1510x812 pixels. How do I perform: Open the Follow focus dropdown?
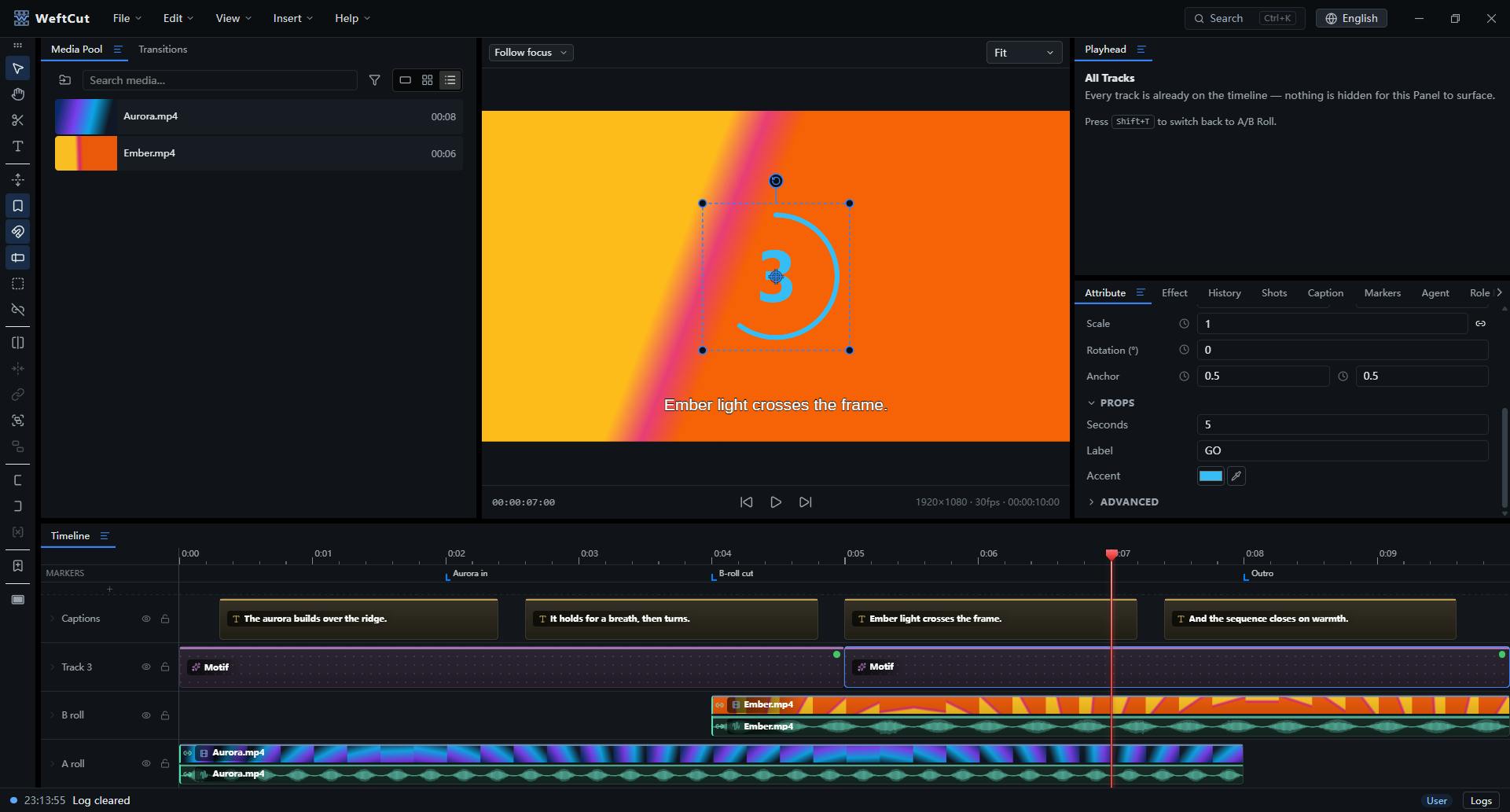coord(531,53)
